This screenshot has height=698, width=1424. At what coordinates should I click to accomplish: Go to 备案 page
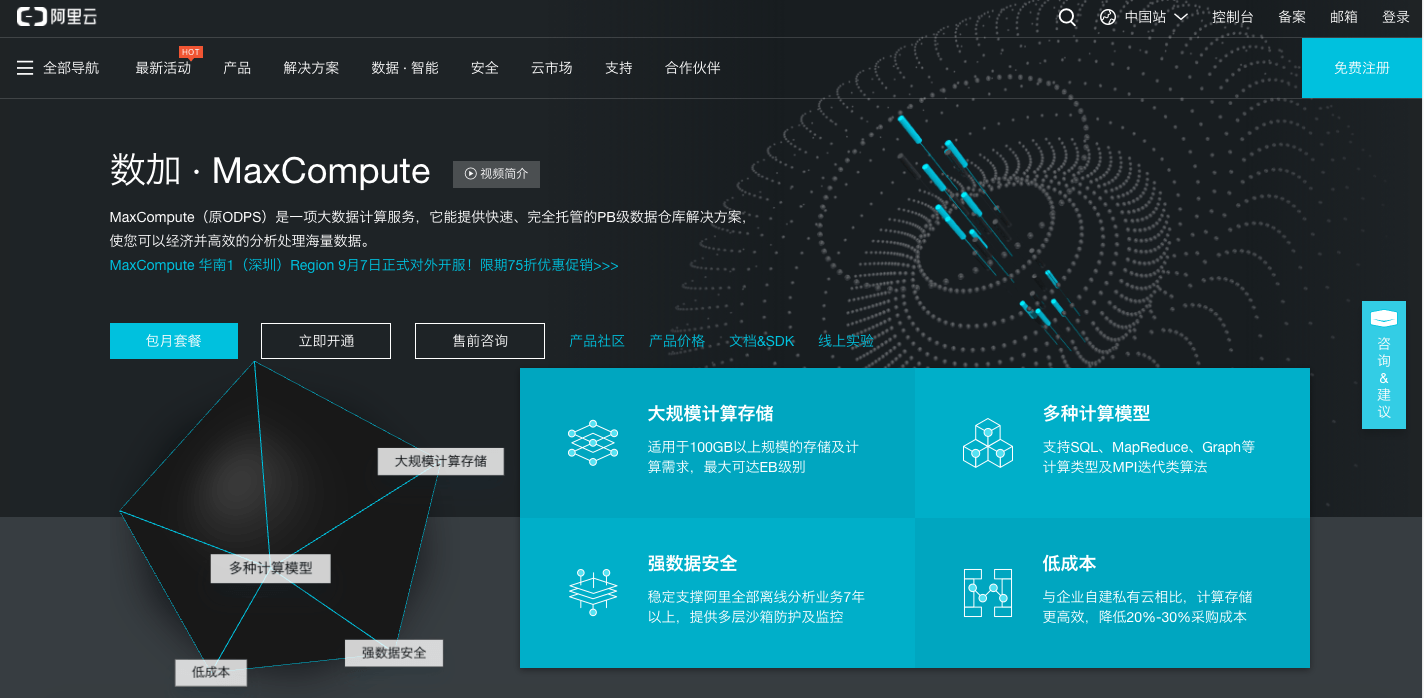(1292, 17)
